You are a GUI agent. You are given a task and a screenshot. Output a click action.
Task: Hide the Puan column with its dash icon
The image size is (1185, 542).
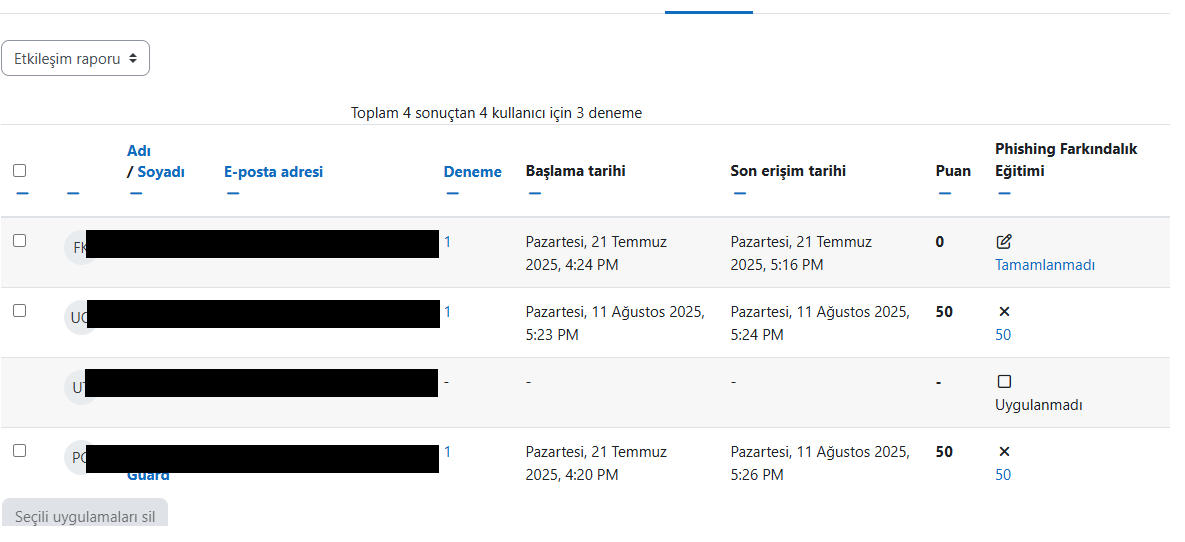pos(944,193)
